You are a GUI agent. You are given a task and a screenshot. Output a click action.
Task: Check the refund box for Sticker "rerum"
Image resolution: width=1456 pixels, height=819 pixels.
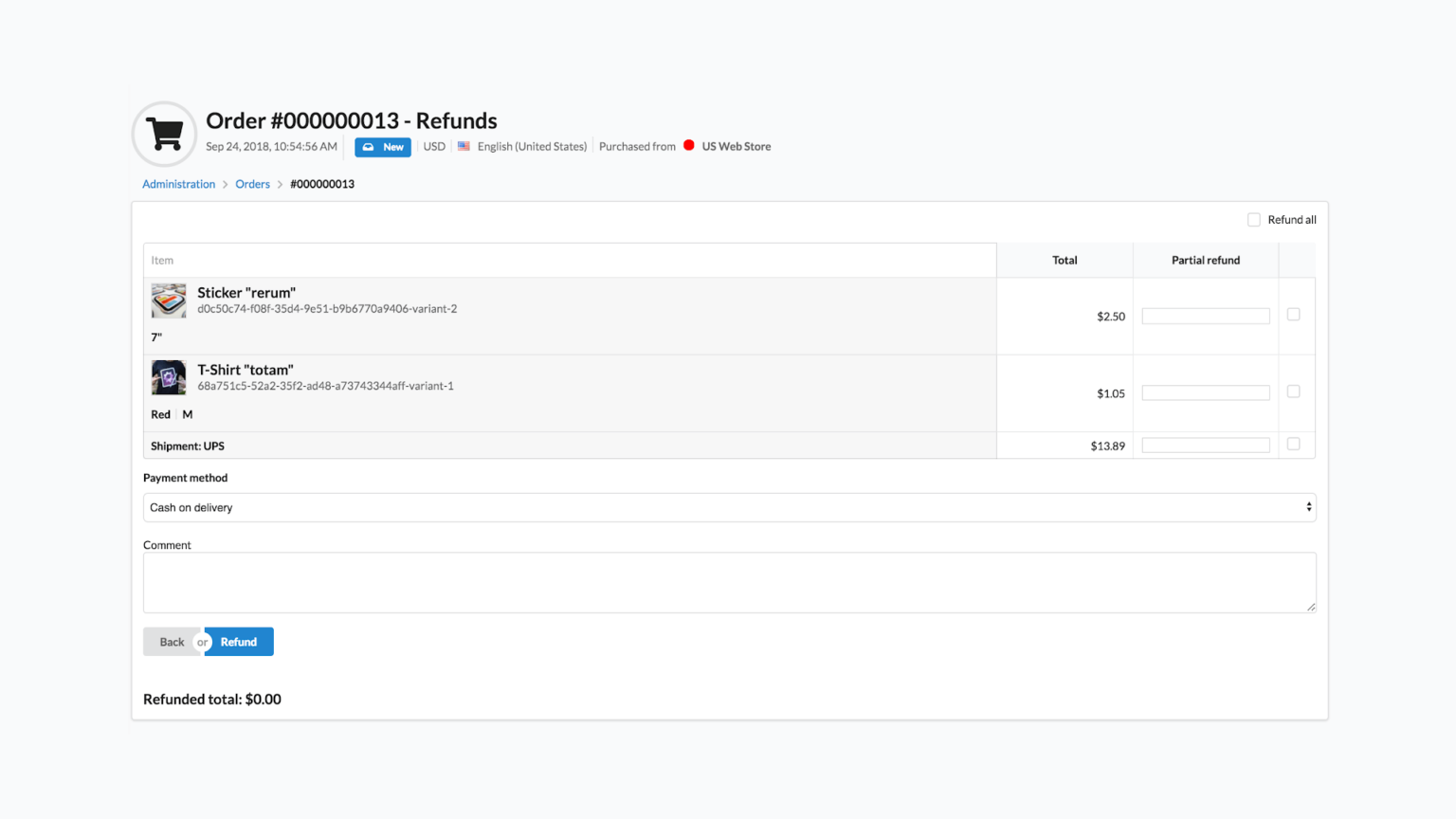click(x=1295, y=316)
